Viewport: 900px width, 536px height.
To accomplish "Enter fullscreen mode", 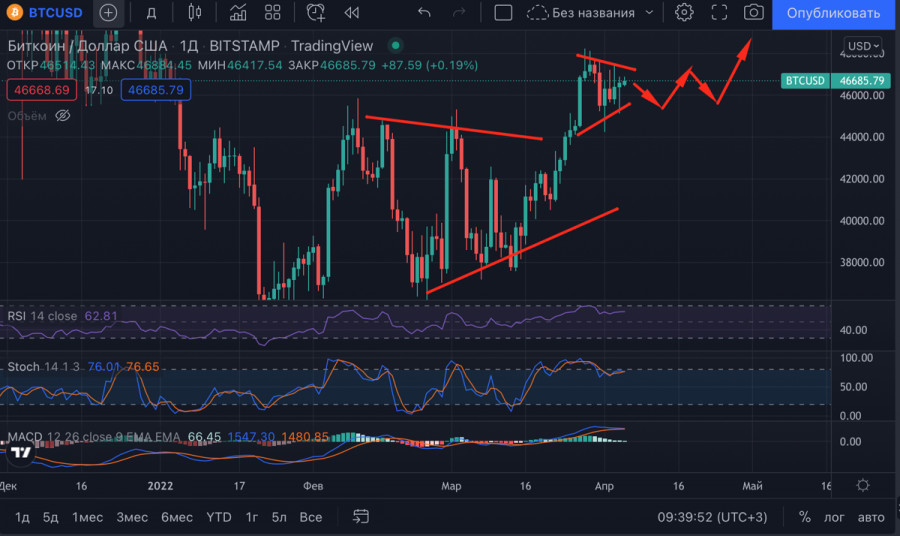I will point(719,12).
